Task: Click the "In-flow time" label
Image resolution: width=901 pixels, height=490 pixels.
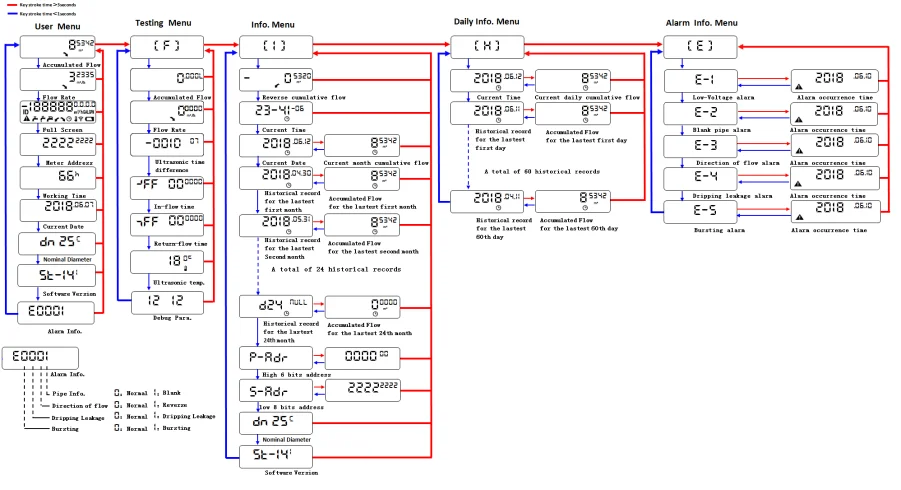Action: [174, 206]
